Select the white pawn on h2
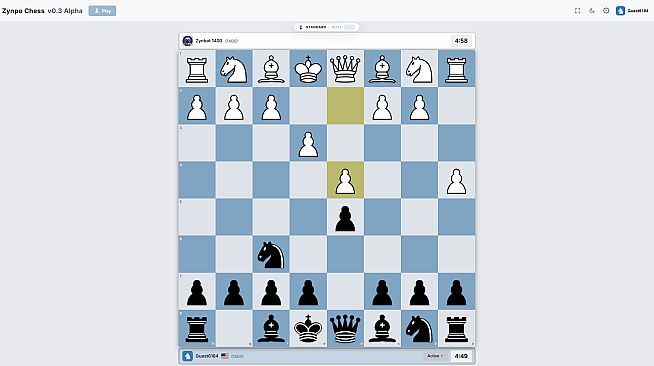Viewport: 654px width, 366px height. (x=197, y=107)
